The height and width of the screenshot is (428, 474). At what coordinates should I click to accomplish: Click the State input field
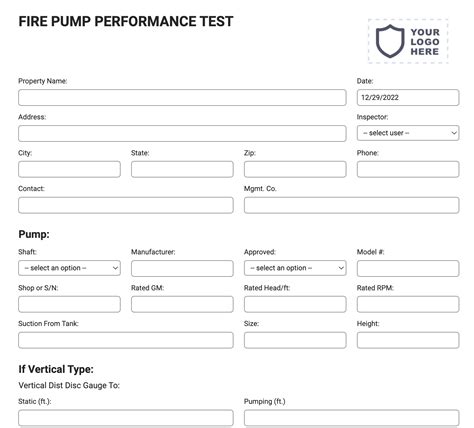click(x=182, y=169)
